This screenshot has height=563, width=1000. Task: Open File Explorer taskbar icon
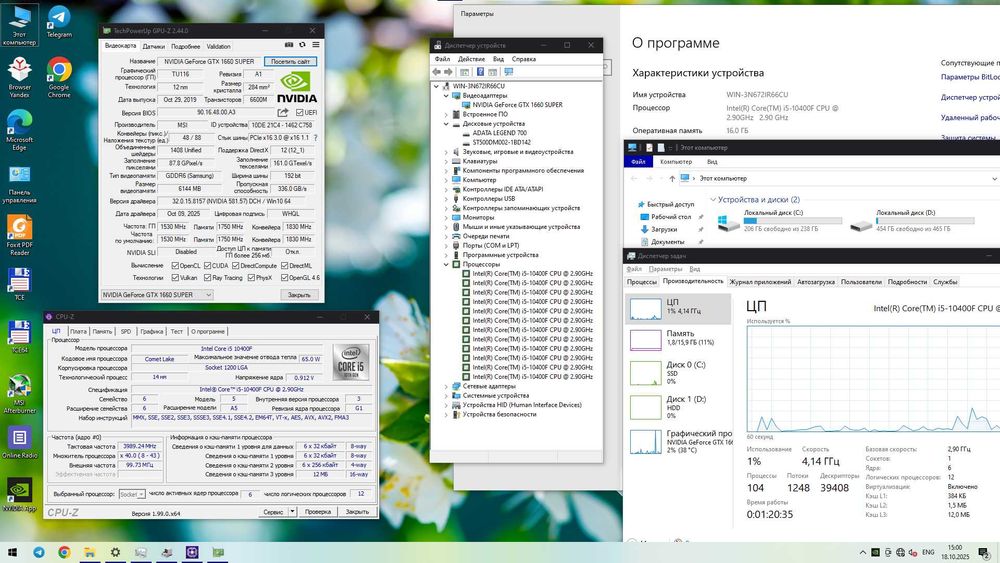pyautogui.click(x=90, y=552)
